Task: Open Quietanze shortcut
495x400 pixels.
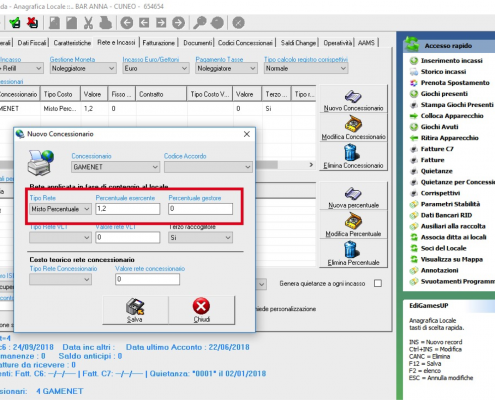Action: pos(436,171)
